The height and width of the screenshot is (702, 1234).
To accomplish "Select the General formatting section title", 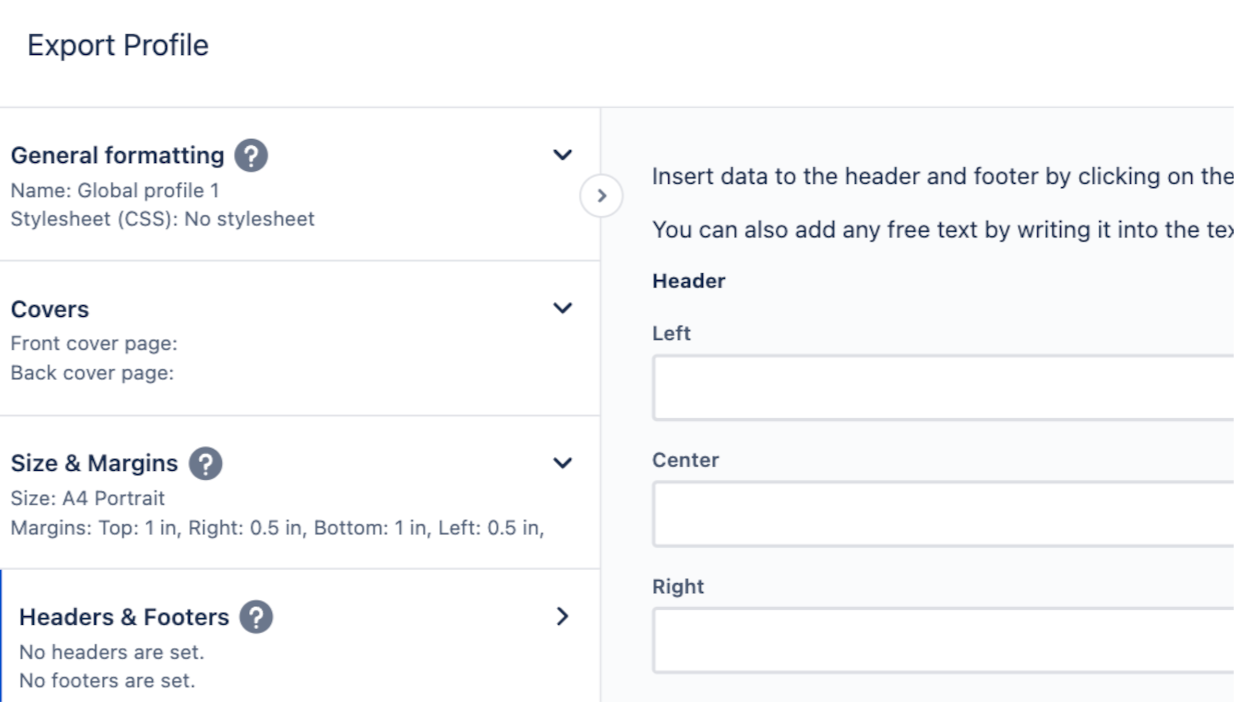I will point(117,156).
